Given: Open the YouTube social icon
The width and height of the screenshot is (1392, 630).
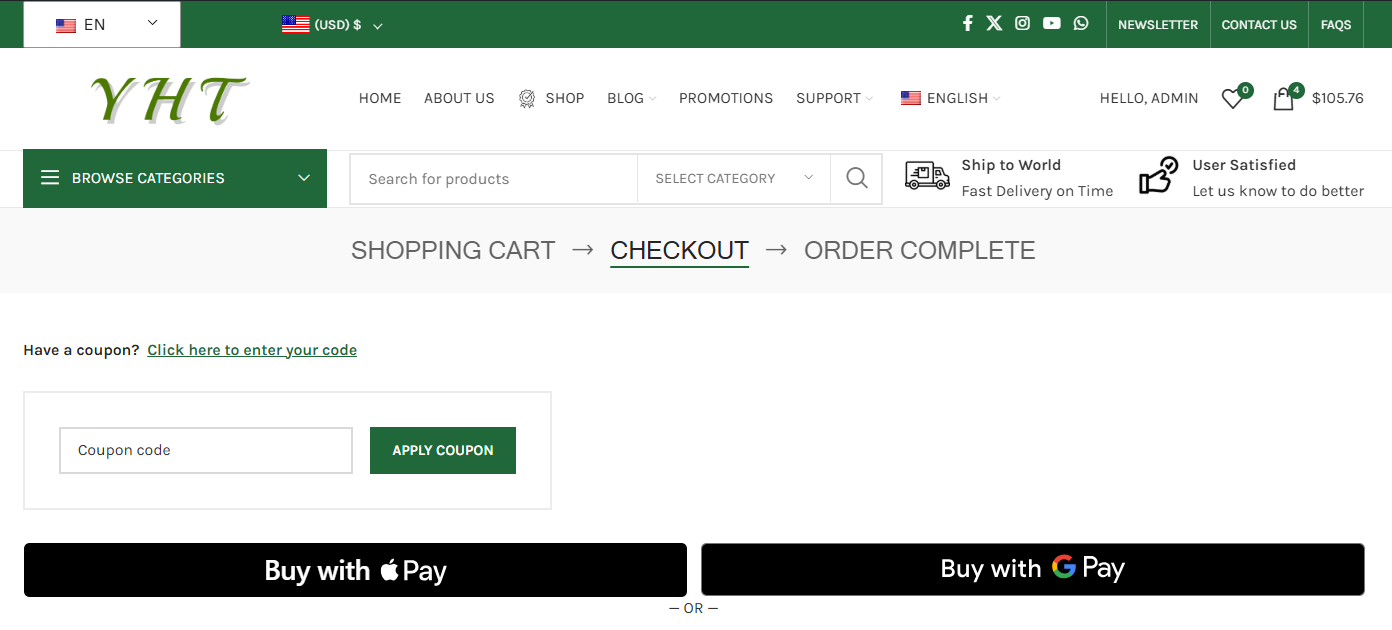Looking at the screenshot, I should tap(1051, 23).
